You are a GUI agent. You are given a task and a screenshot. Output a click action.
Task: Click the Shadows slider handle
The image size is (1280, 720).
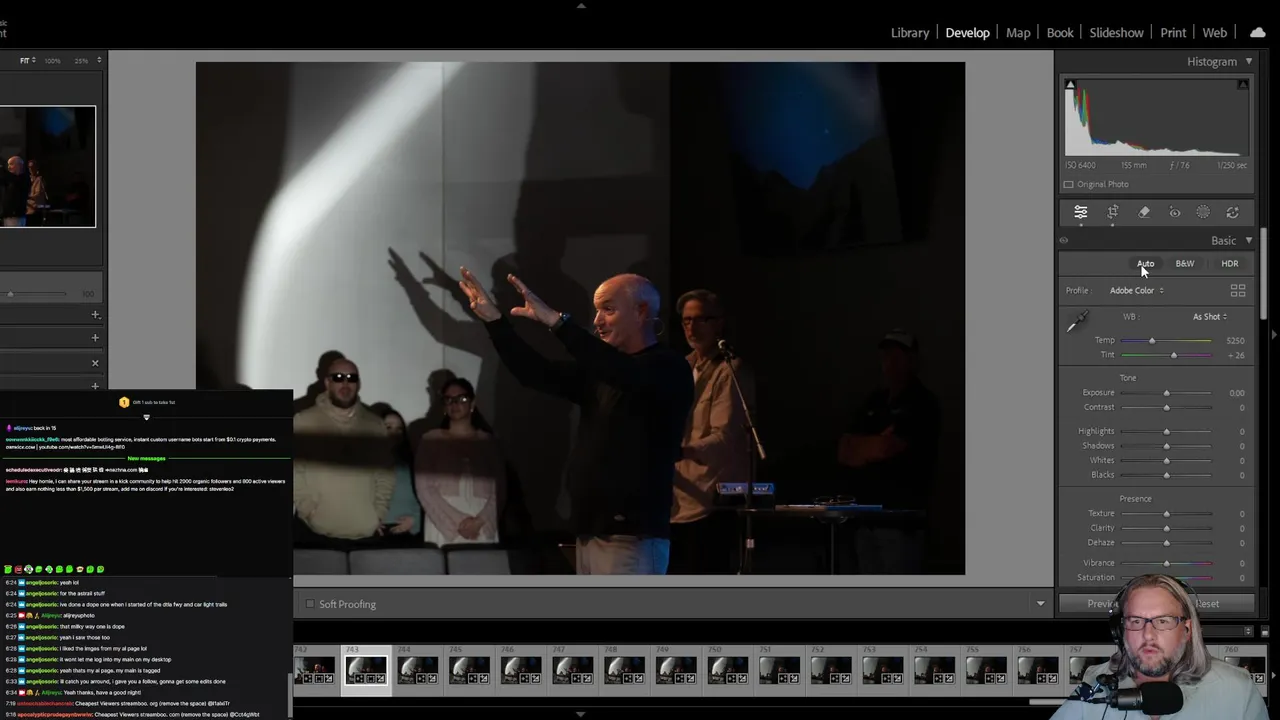pos(1166,446)
